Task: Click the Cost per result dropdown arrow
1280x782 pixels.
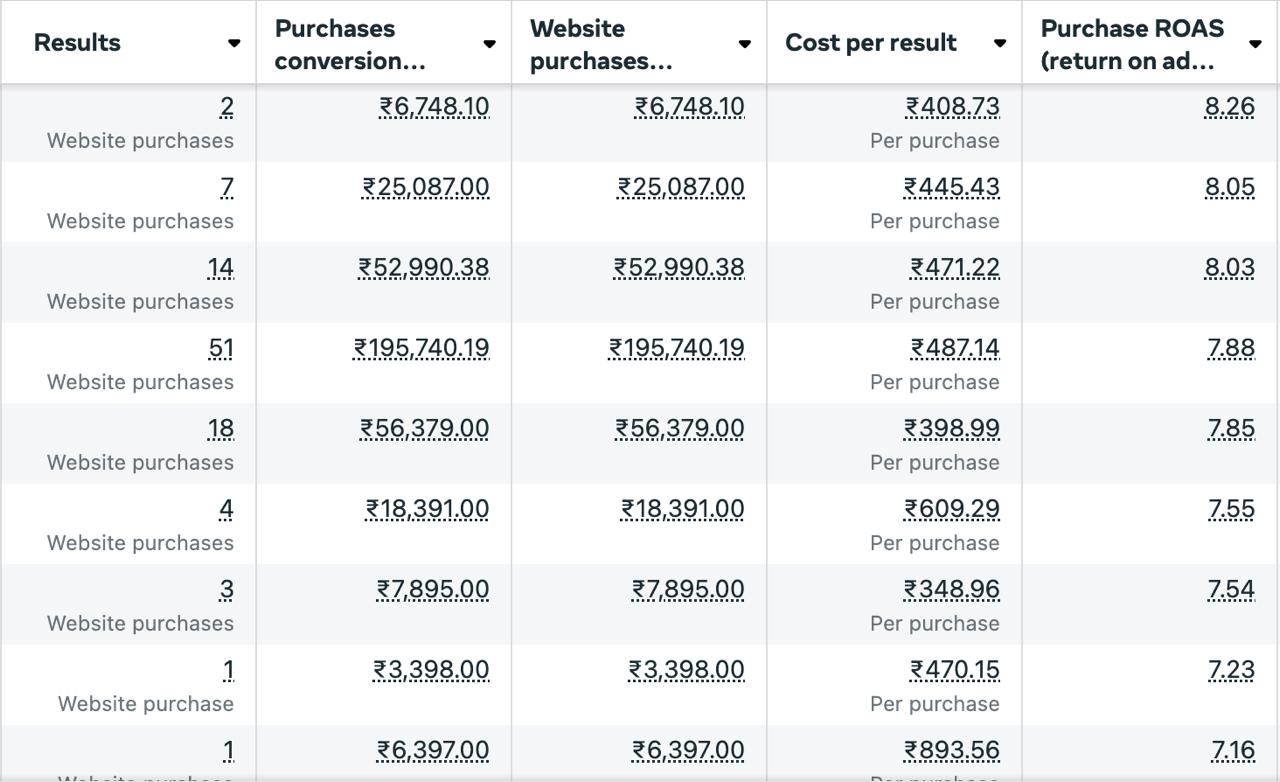Action: tap(999, 43)
